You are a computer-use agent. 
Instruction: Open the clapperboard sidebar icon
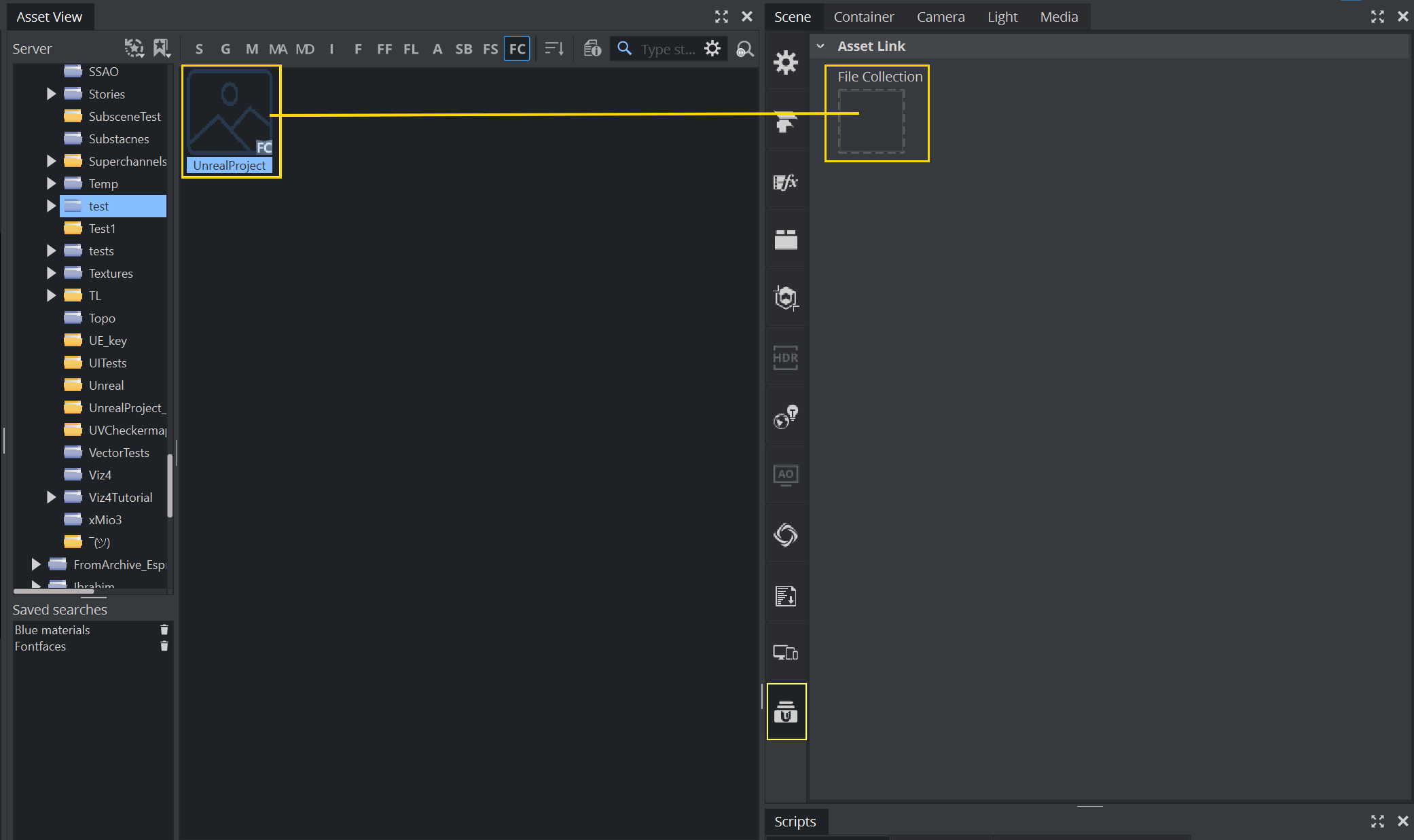[x=786, y=239]
